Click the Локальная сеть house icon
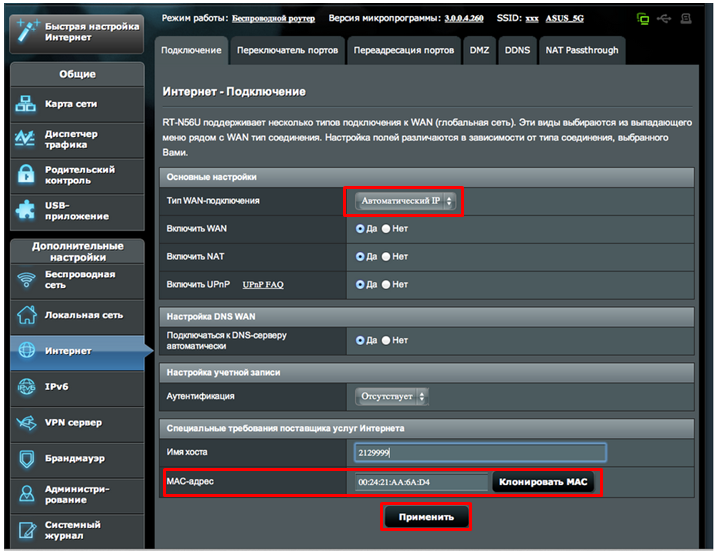 [x=27, y=315]
